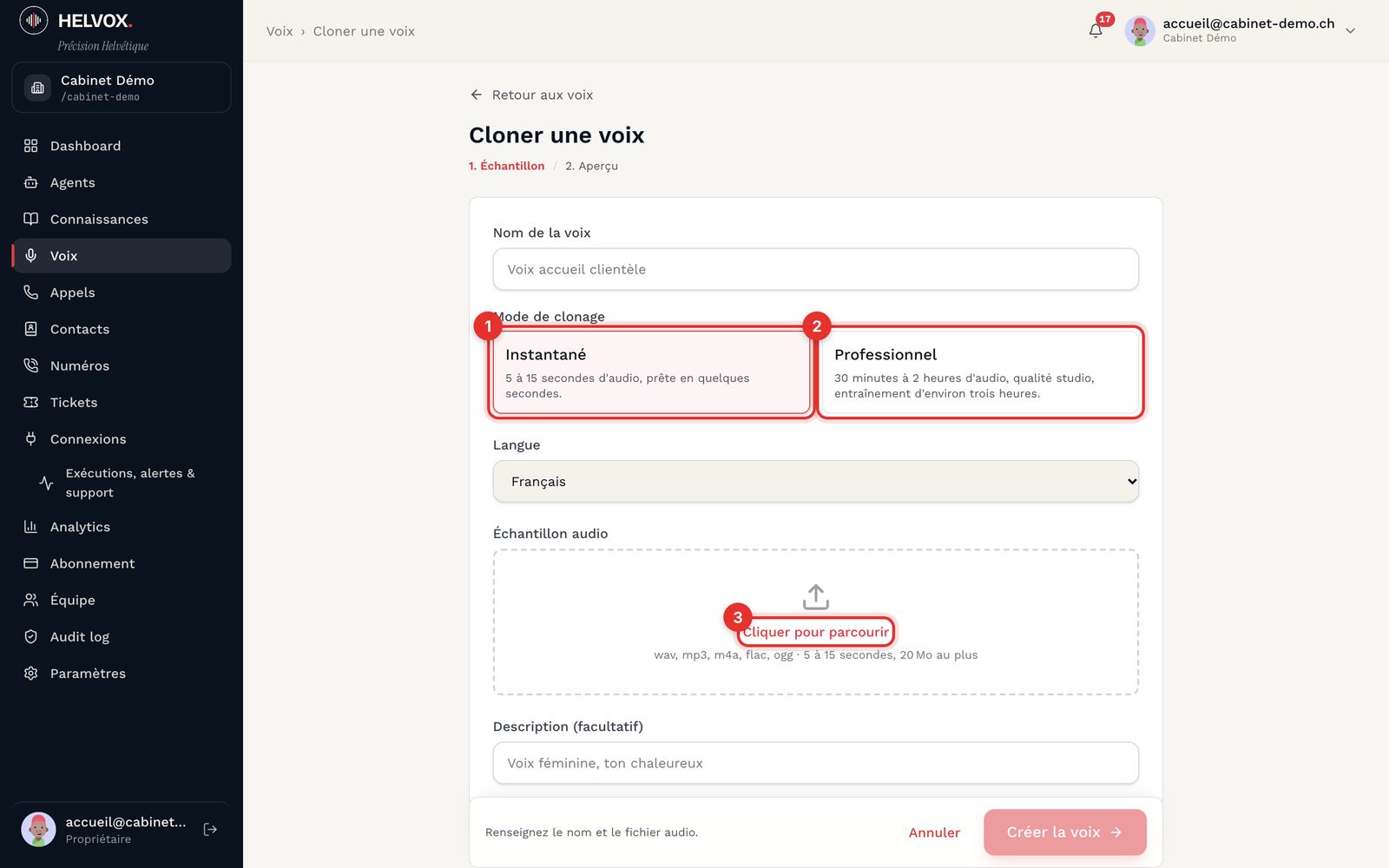The image size is (1389, 868).
Task: Expand the account menu chevron at top right
Action: pyautogui.click(x=1350, y=30)
